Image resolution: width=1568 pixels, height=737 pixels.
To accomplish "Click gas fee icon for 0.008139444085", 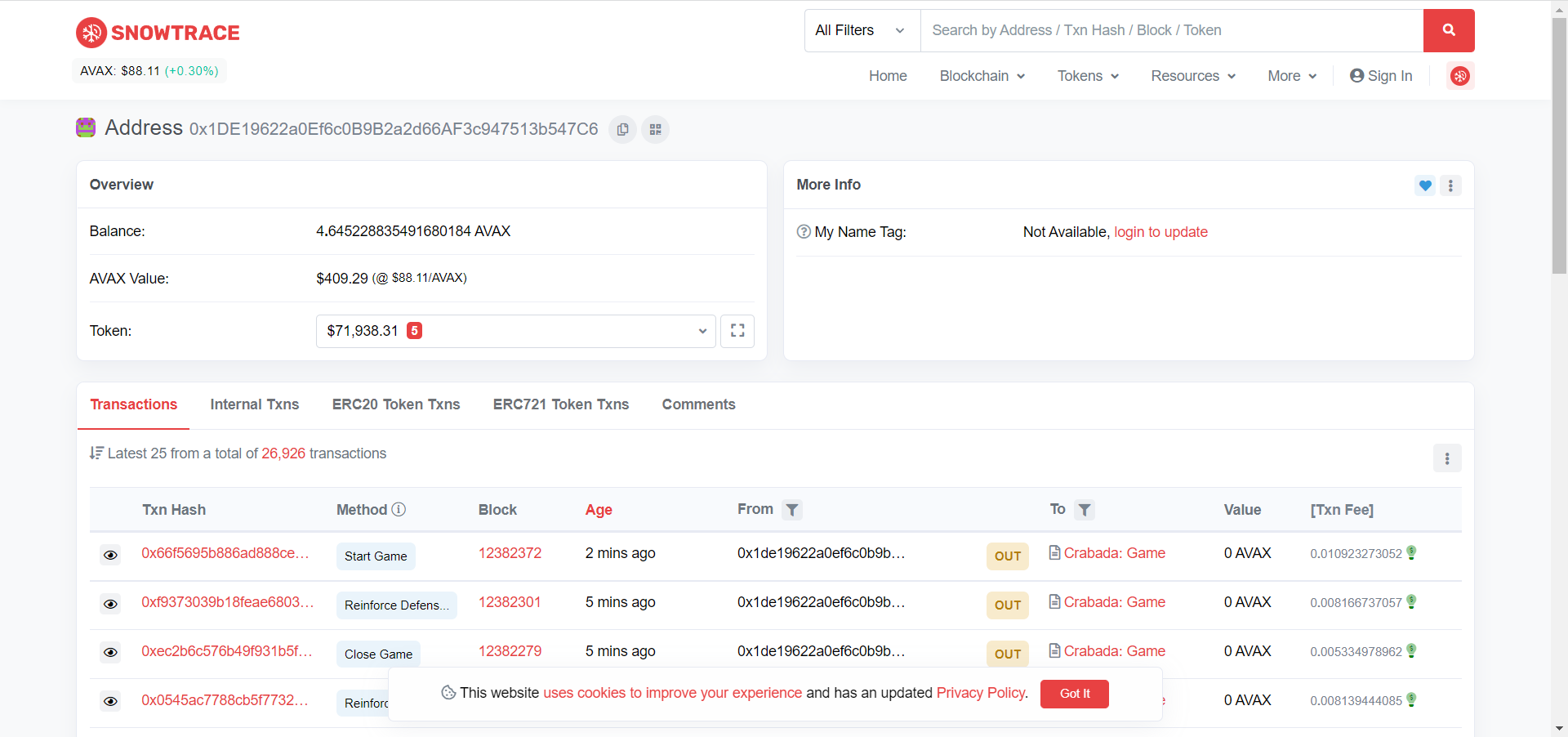I will coord(1411,699).
